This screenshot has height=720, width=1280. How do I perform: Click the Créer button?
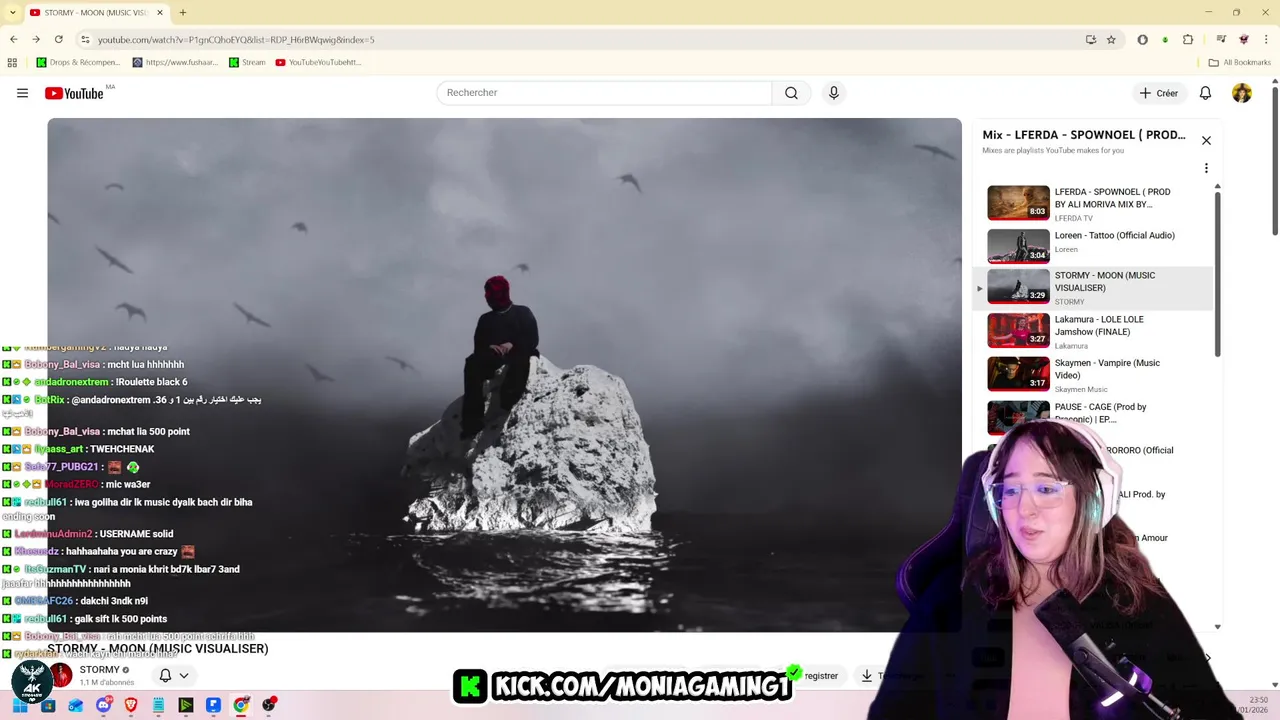click(x=1159, y=93)
